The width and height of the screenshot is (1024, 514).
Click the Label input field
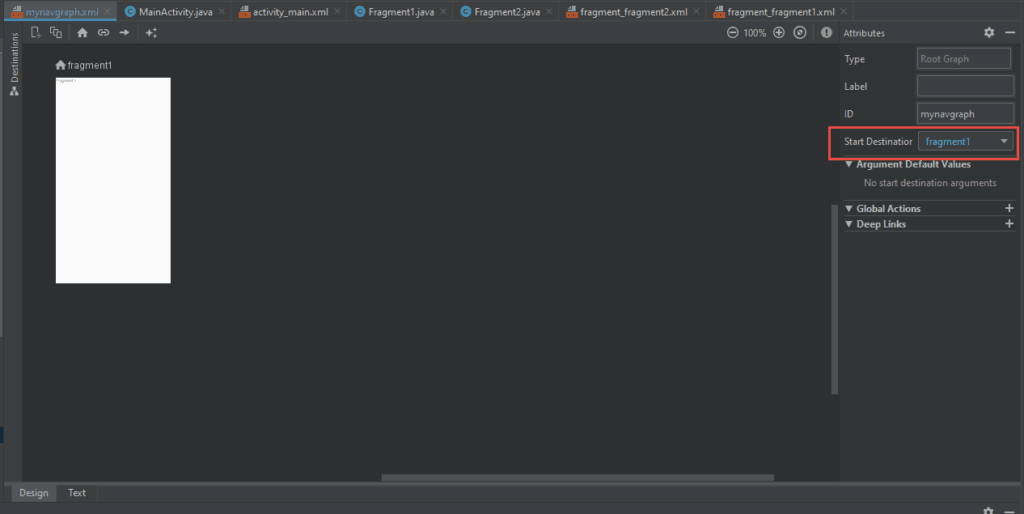click(x=964, y=87)
